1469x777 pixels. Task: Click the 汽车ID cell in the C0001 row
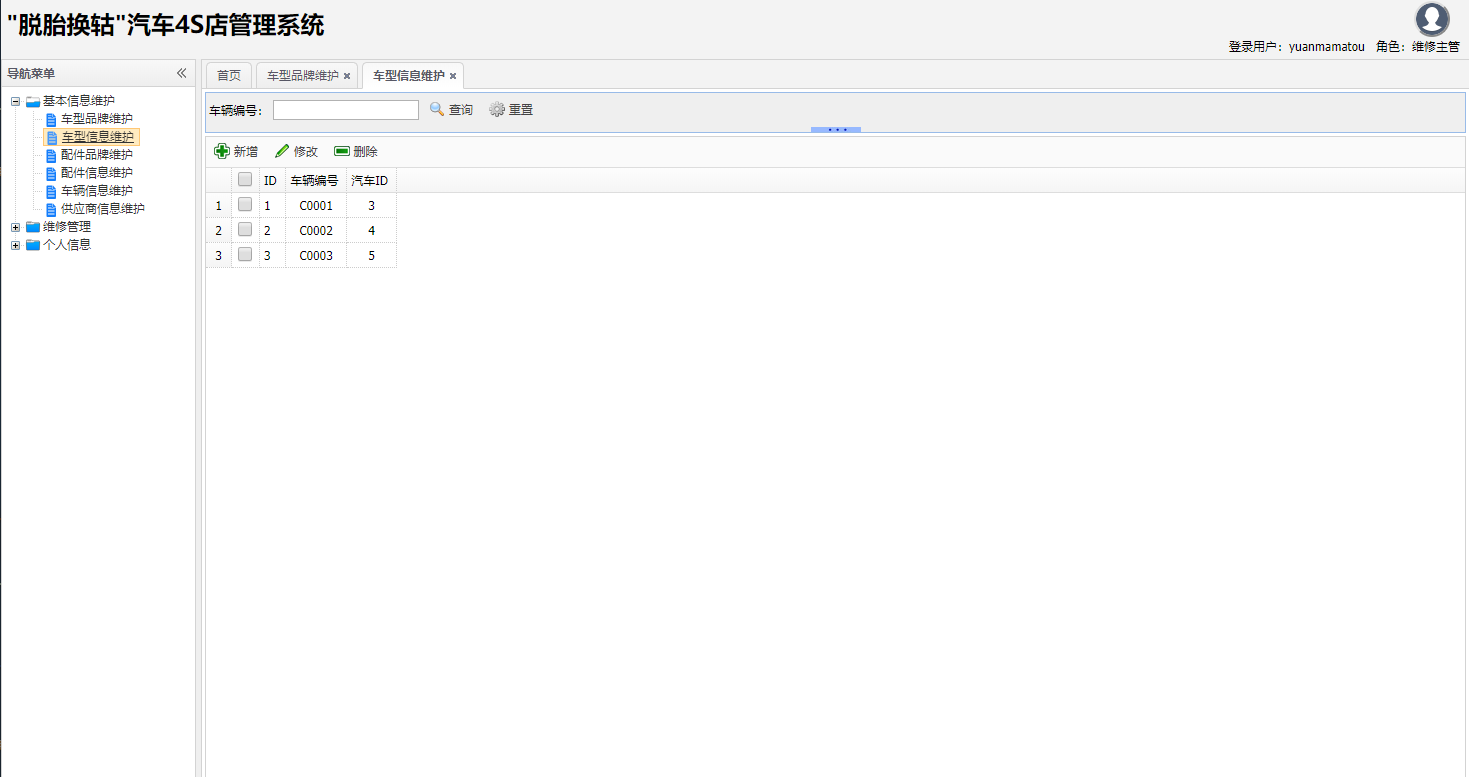tap(372, 206)
